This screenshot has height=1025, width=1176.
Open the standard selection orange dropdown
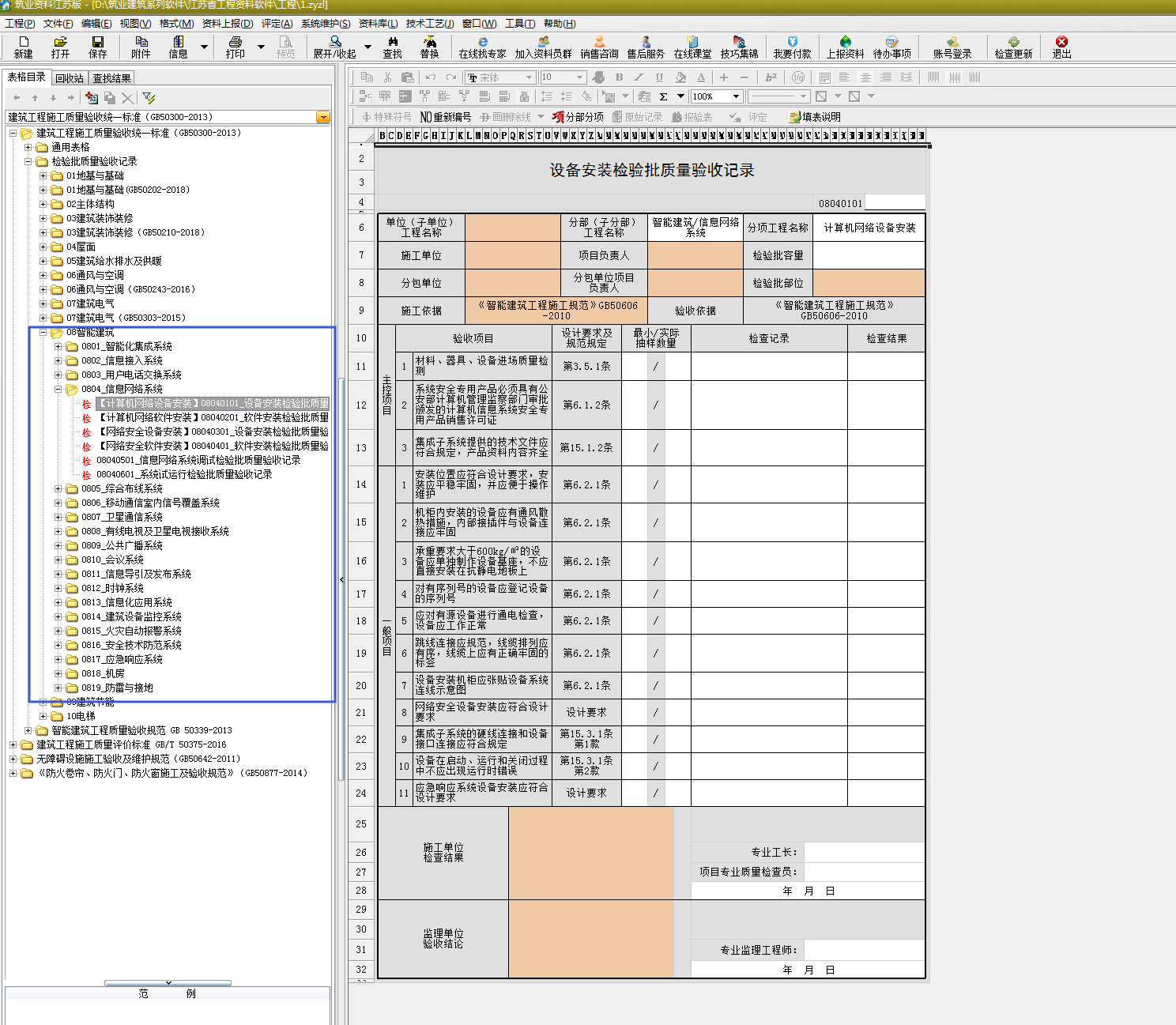(x=322, y=117)
